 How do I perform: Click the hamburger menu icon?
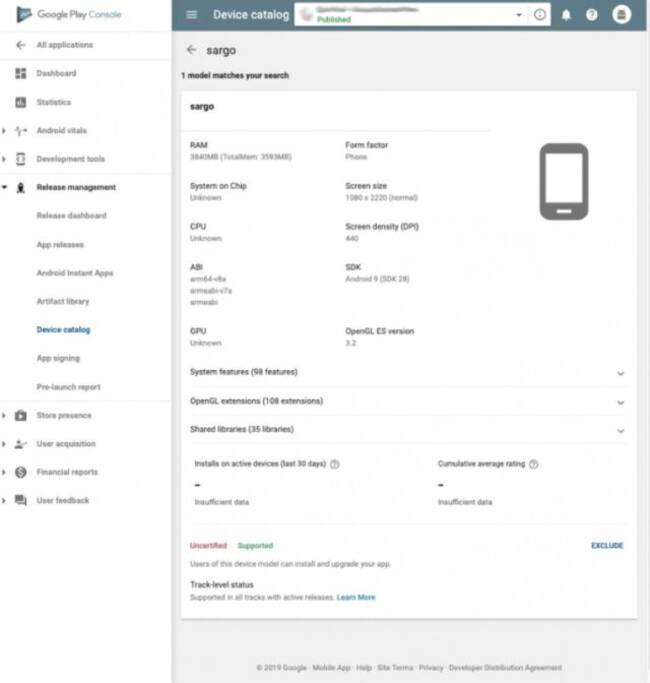[x=192, y=15]
